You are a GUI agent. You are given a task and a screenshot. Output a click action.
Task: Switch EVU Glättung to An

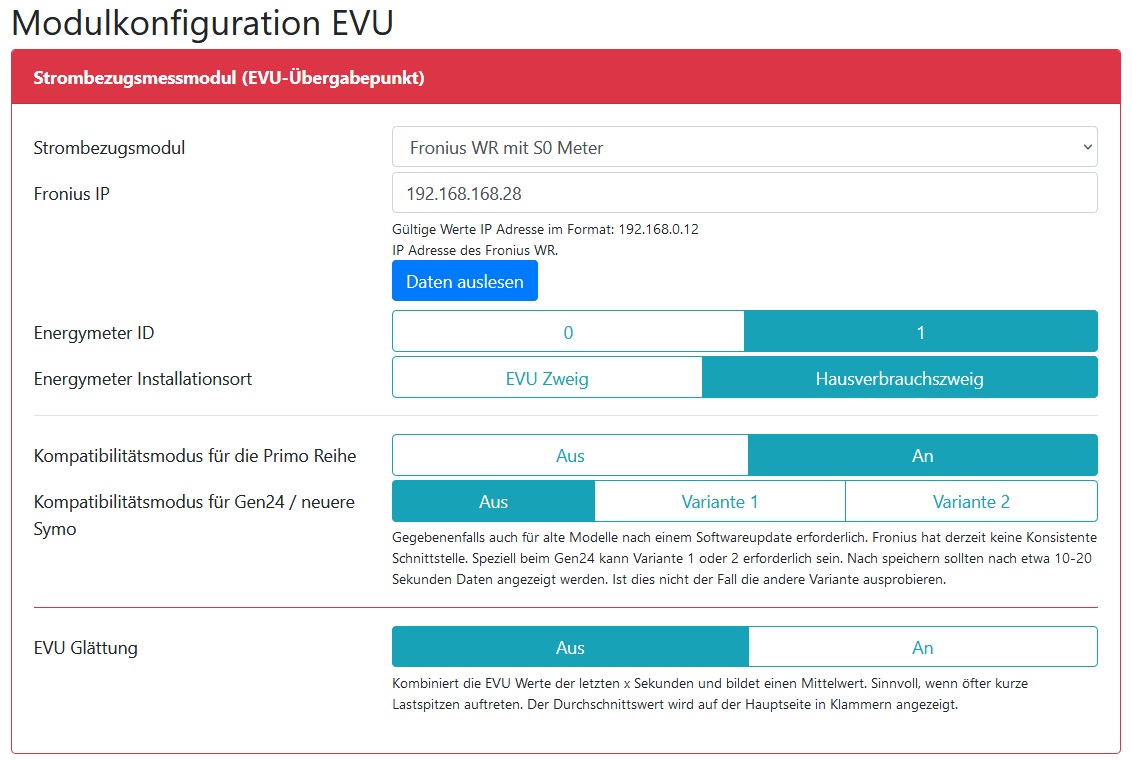(923, 647)
